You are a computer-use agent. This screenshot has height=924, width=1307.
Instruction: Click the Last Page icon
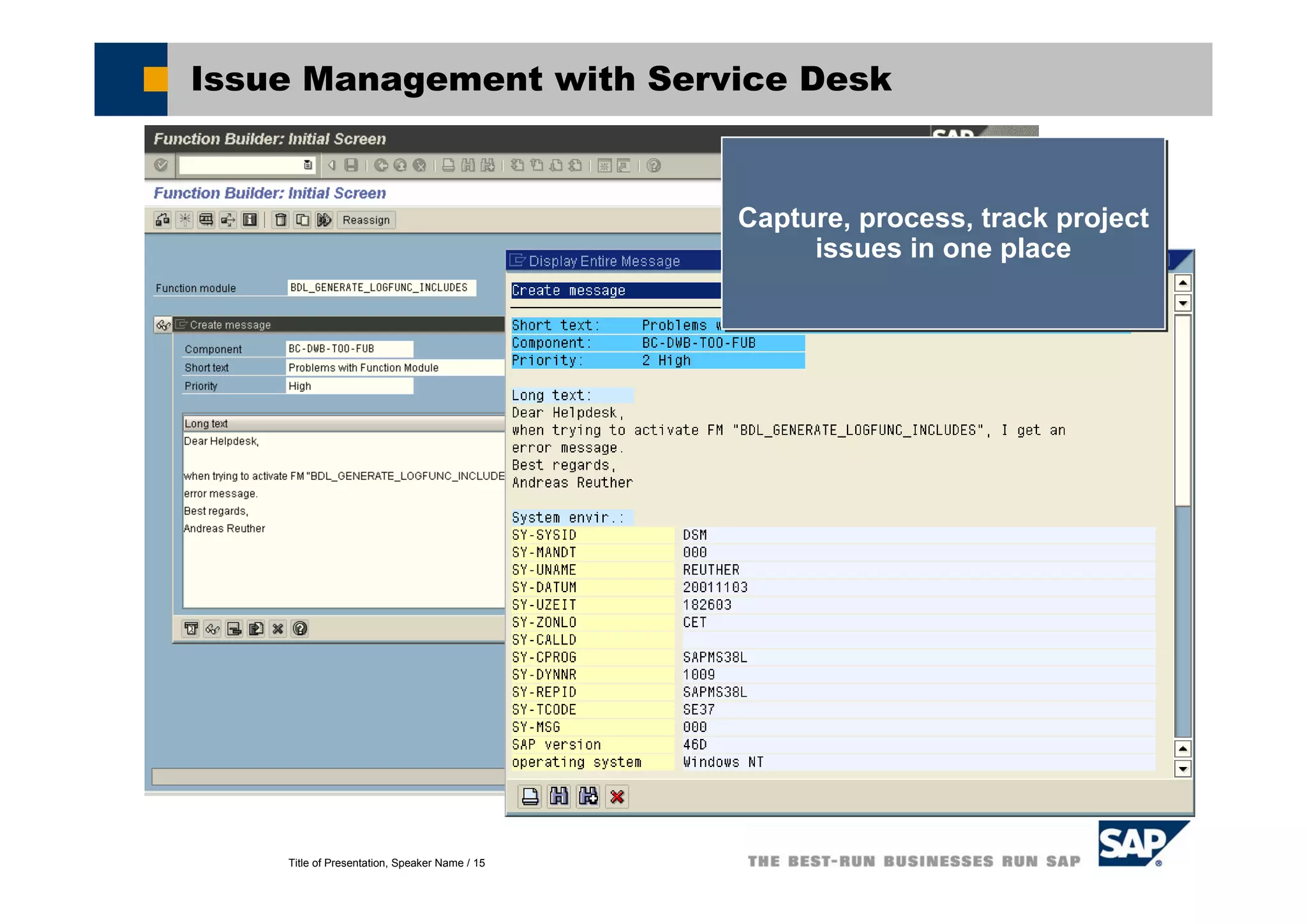pos(575,165)
